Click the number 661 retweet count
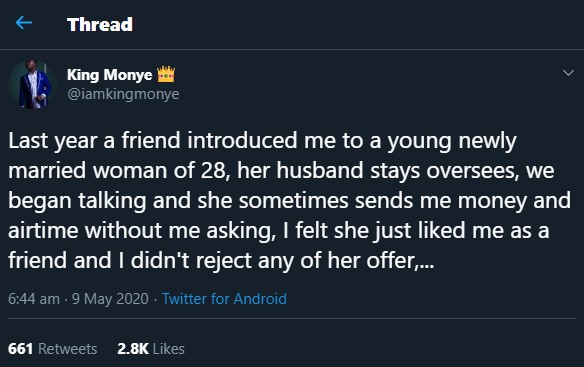Screen dimensions: 584x367 pyautogui.click(x=20, y=349)
